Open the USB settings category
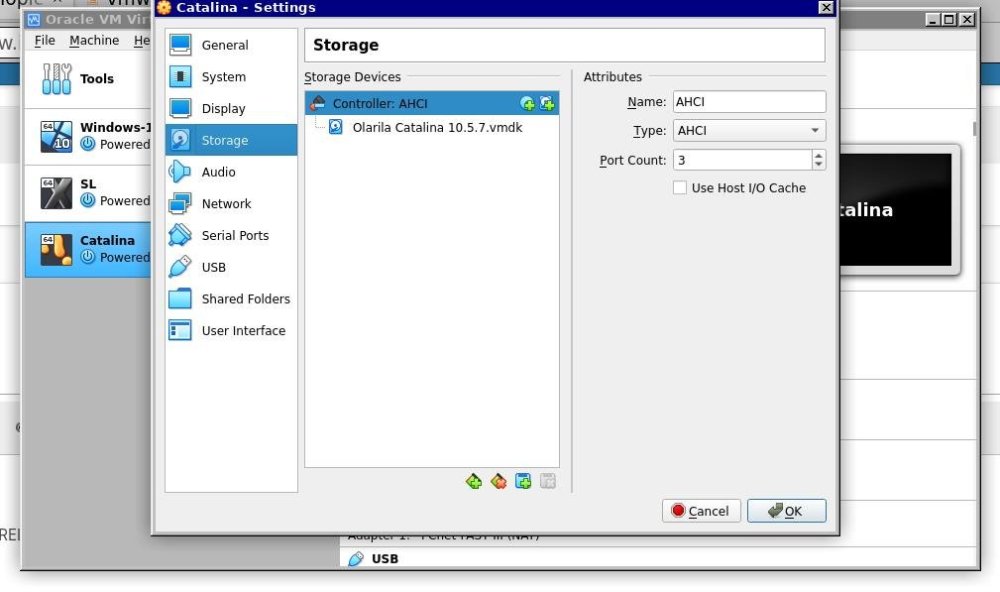 pos(231,267)
